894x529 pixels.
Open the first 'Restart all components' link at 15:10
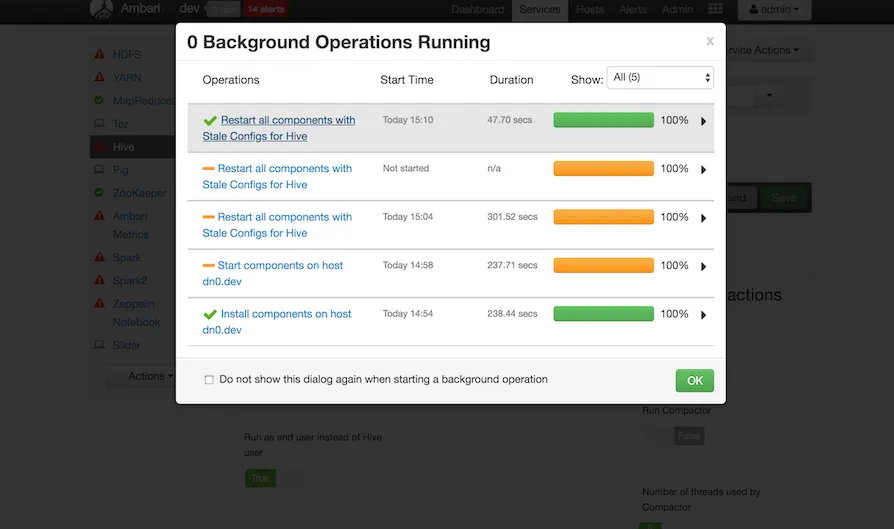[x=279, y=128]
